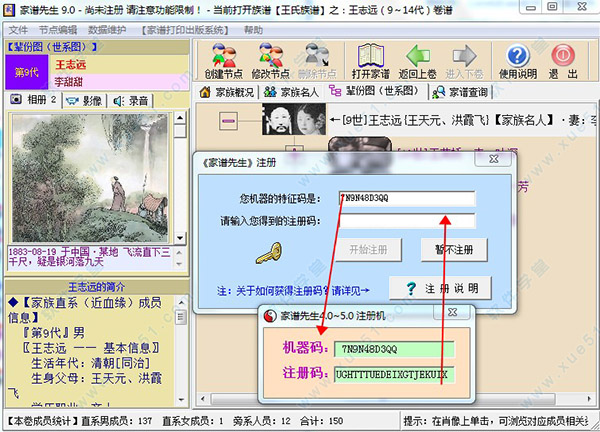Switch to the 影像 tab
The image size is (600, 432).
(85, 100)
